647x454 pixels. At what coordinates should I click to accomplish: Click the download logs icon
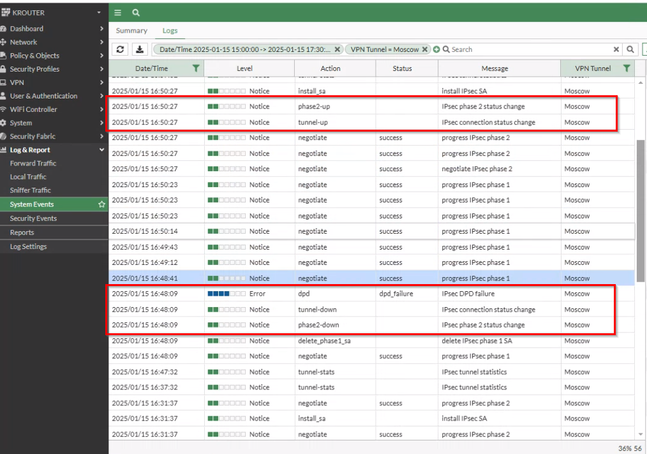pyautogui.click(x=140, y=49)
